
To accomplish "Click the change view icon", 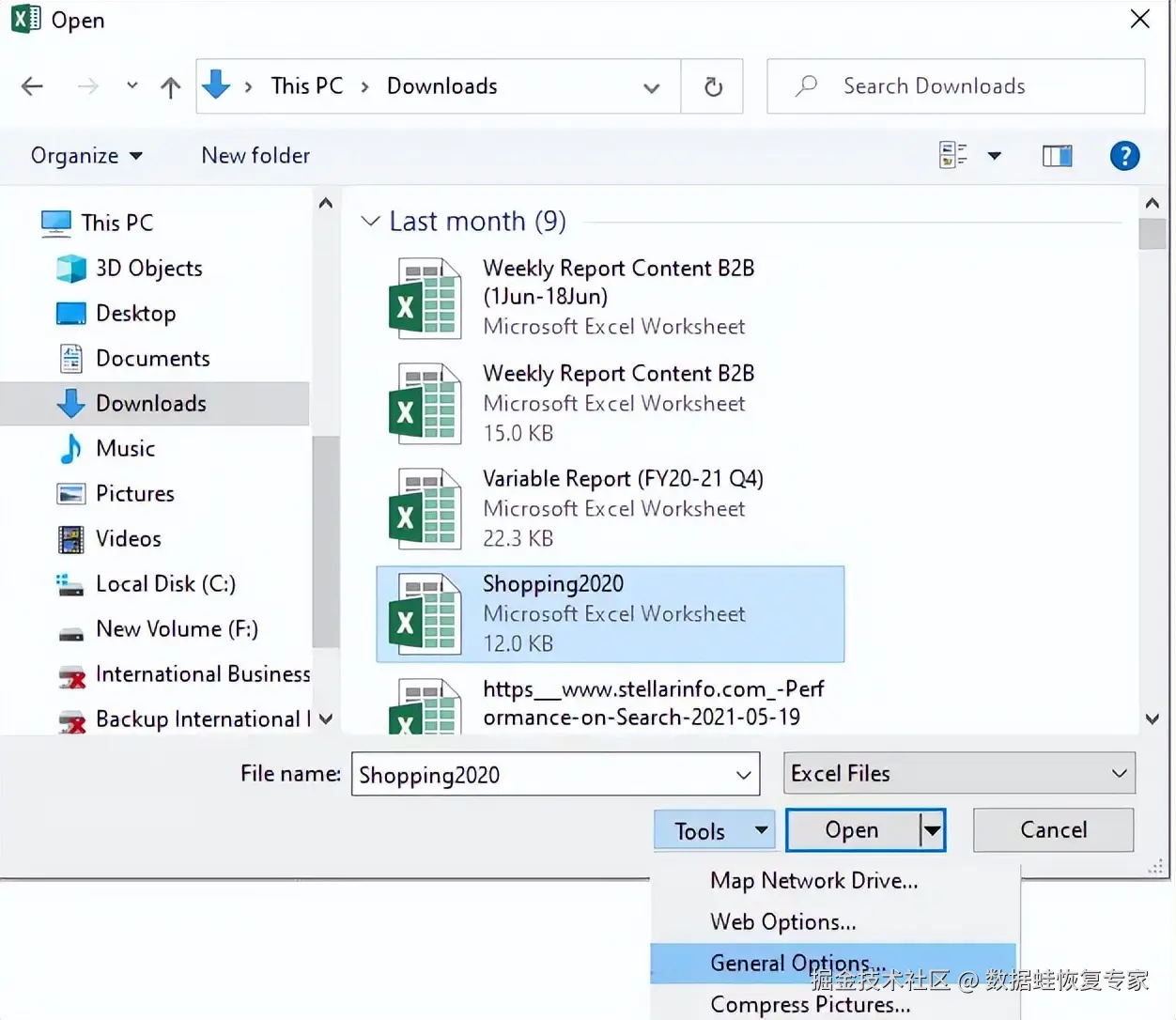I will 953,155.
